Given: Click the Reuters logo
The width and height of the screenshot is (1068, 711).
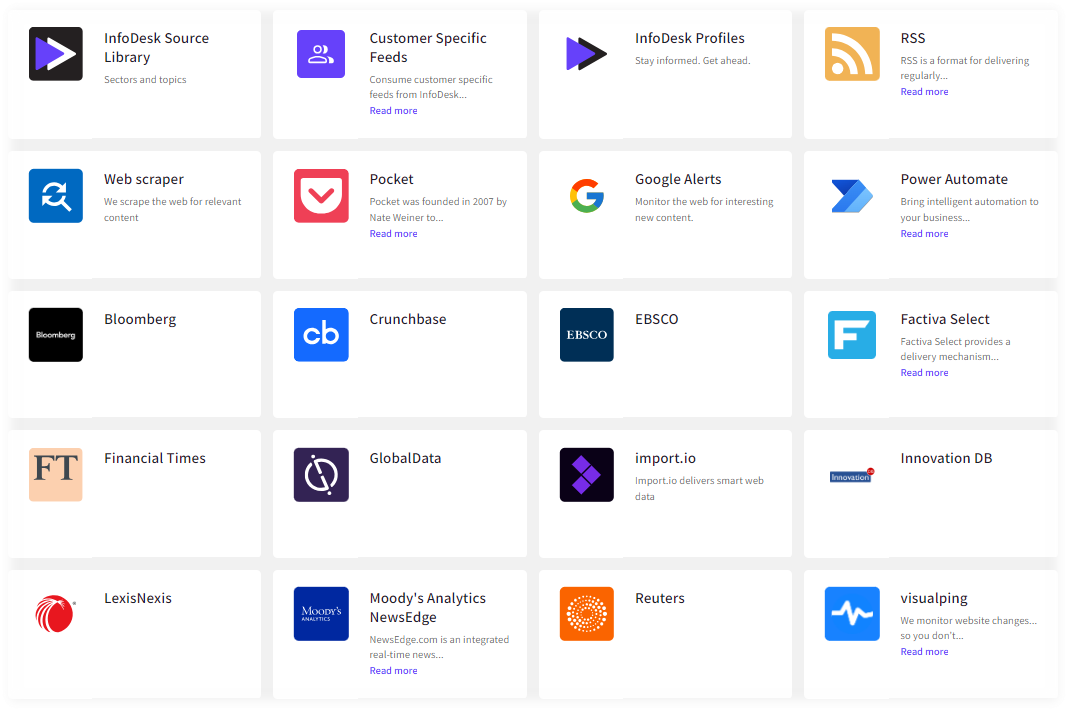Looking at the screenshot, I should point(586,614).
